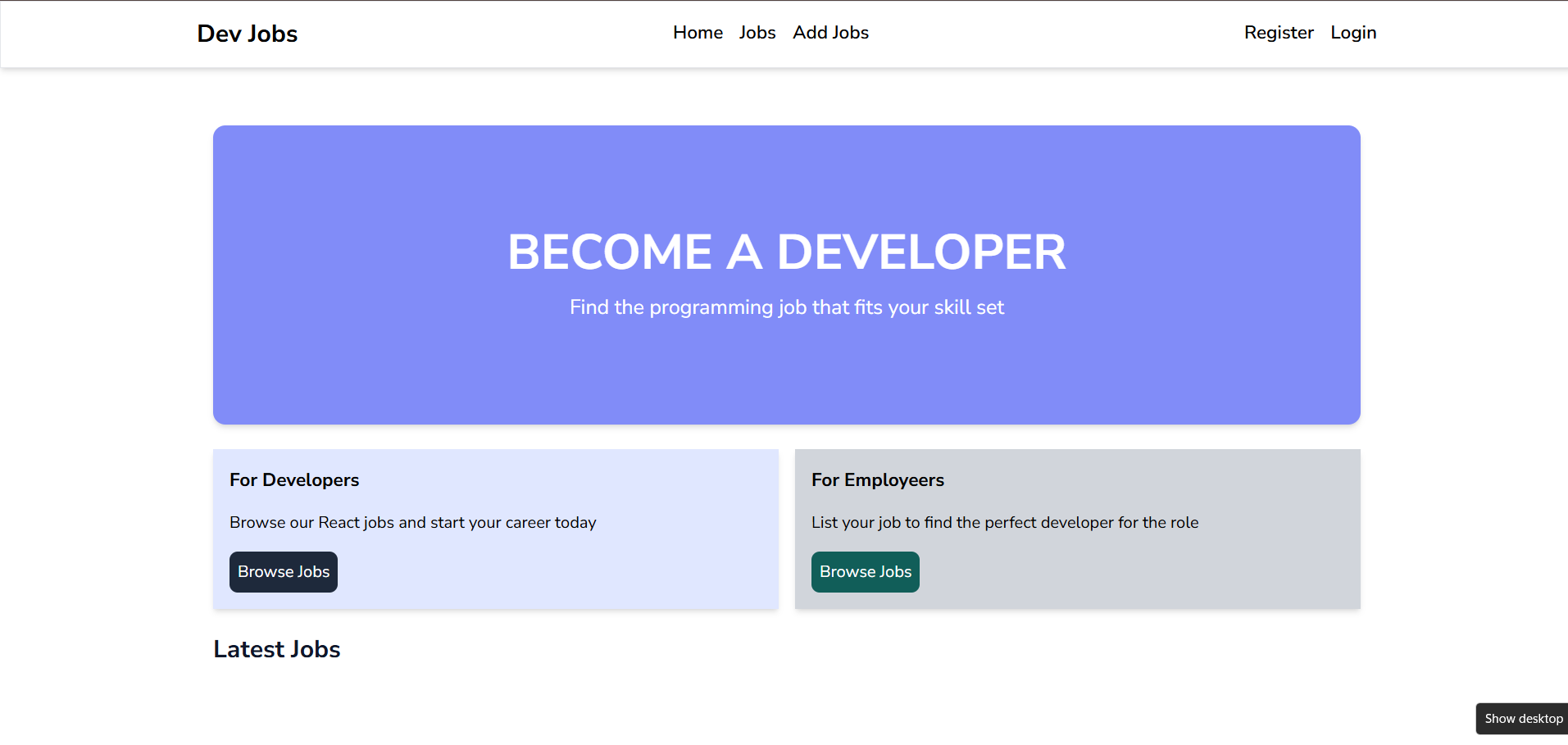
Task: Select the hero tagline about programming jobs
Action: [786, 307]
